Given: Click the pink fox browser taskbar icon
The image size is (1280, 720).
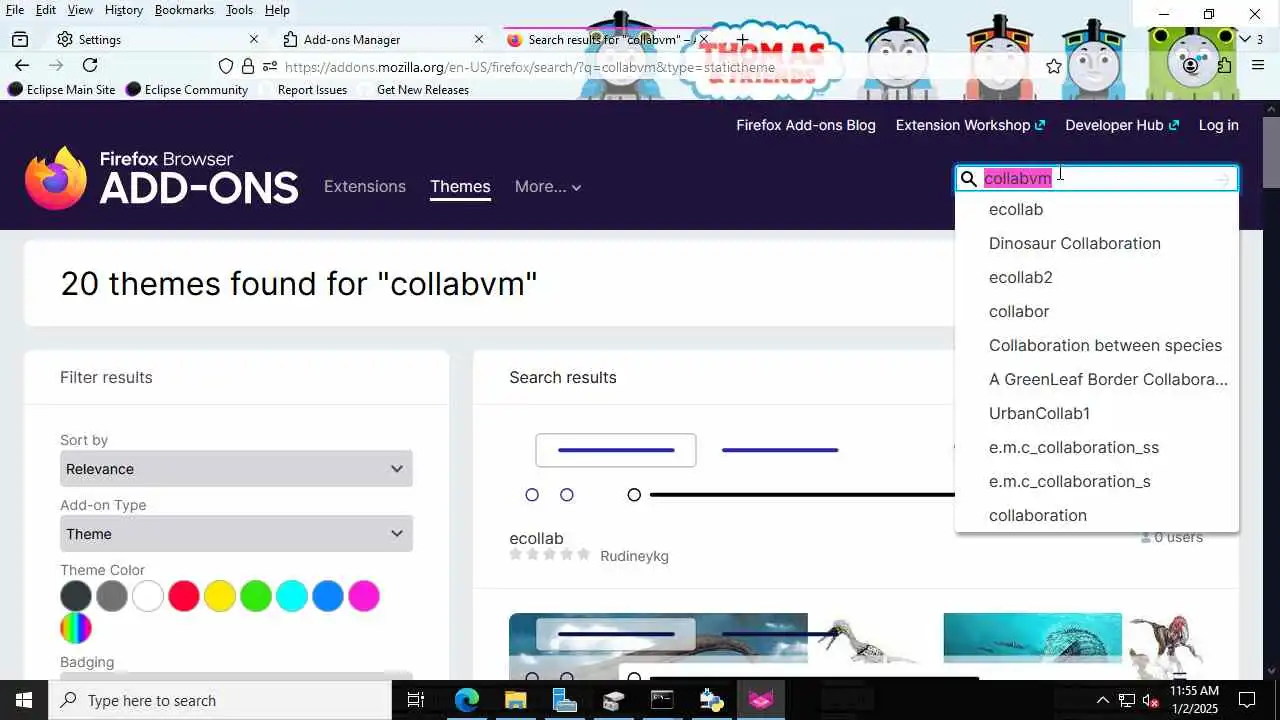Looking at the screenshot, I should [x=761, y=700].
